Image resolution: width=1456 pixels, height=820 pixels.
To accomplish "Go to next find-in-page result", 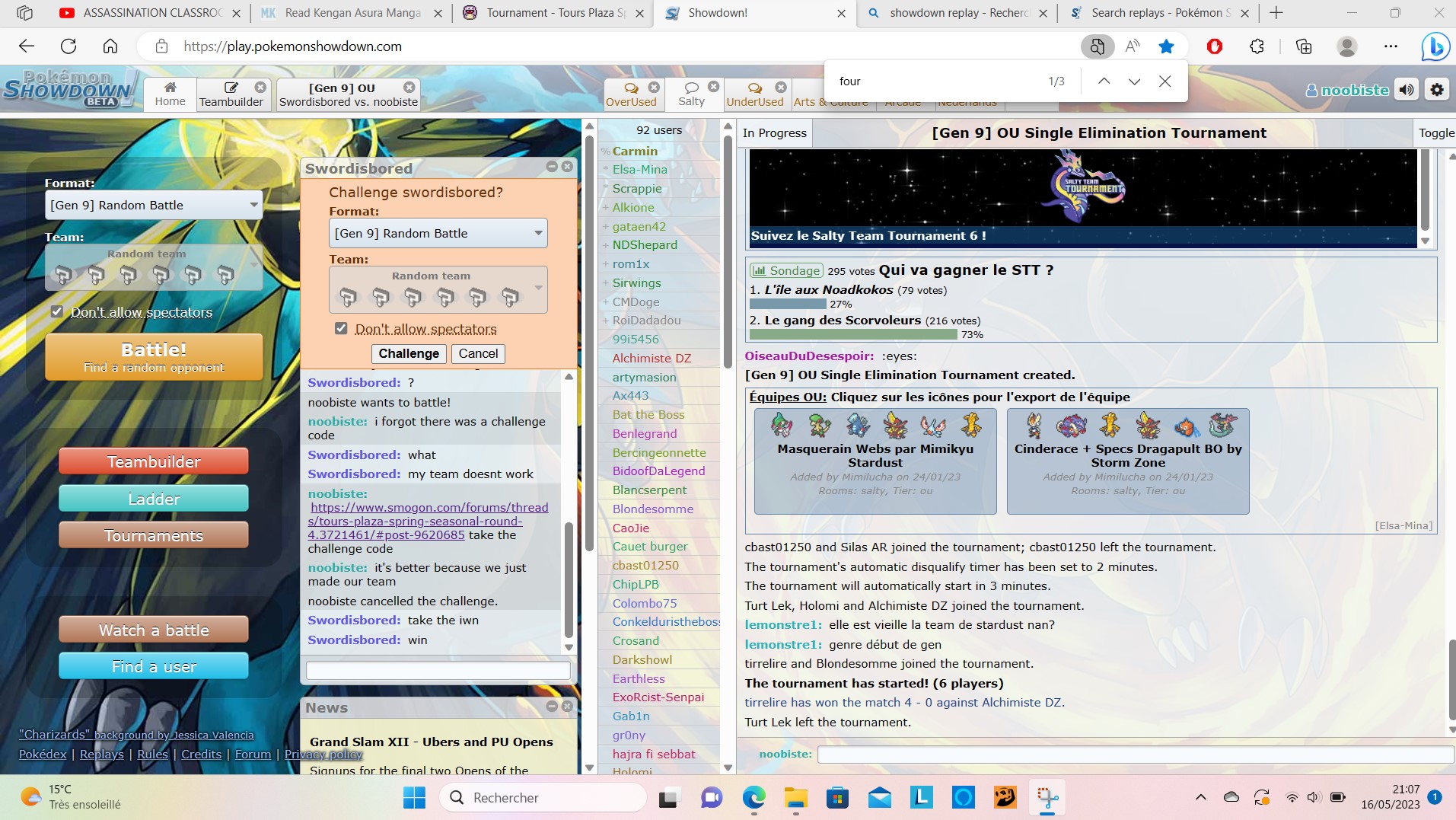I will [x=1134, y=81].
